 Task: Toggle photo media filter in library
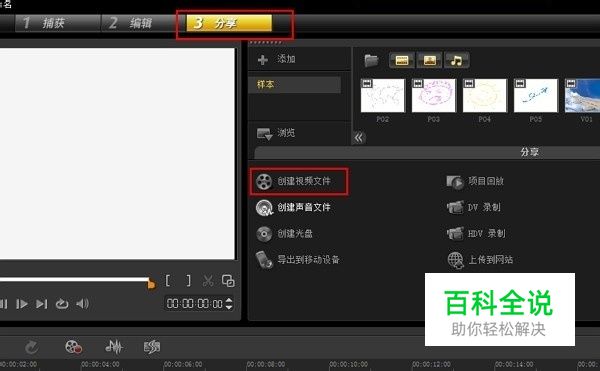pyautogui.click(x=429, y=60)
